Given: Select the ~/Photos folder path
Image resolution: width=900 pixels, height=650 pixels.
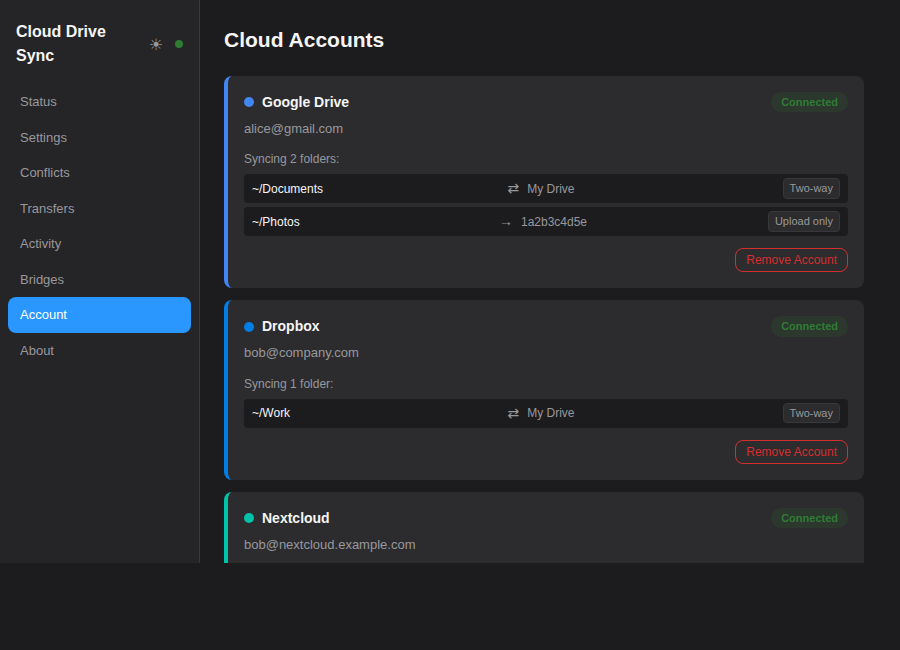Looking at the screenshot, I should [276, 222].
